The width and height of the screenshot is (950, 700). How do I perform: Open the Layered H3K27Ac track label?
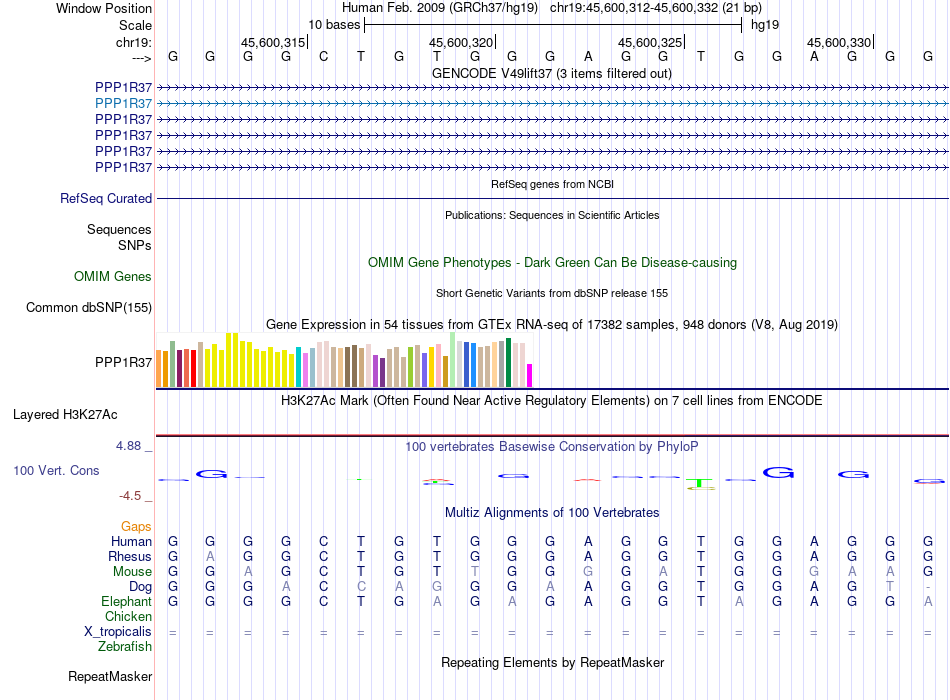[65, 415]
